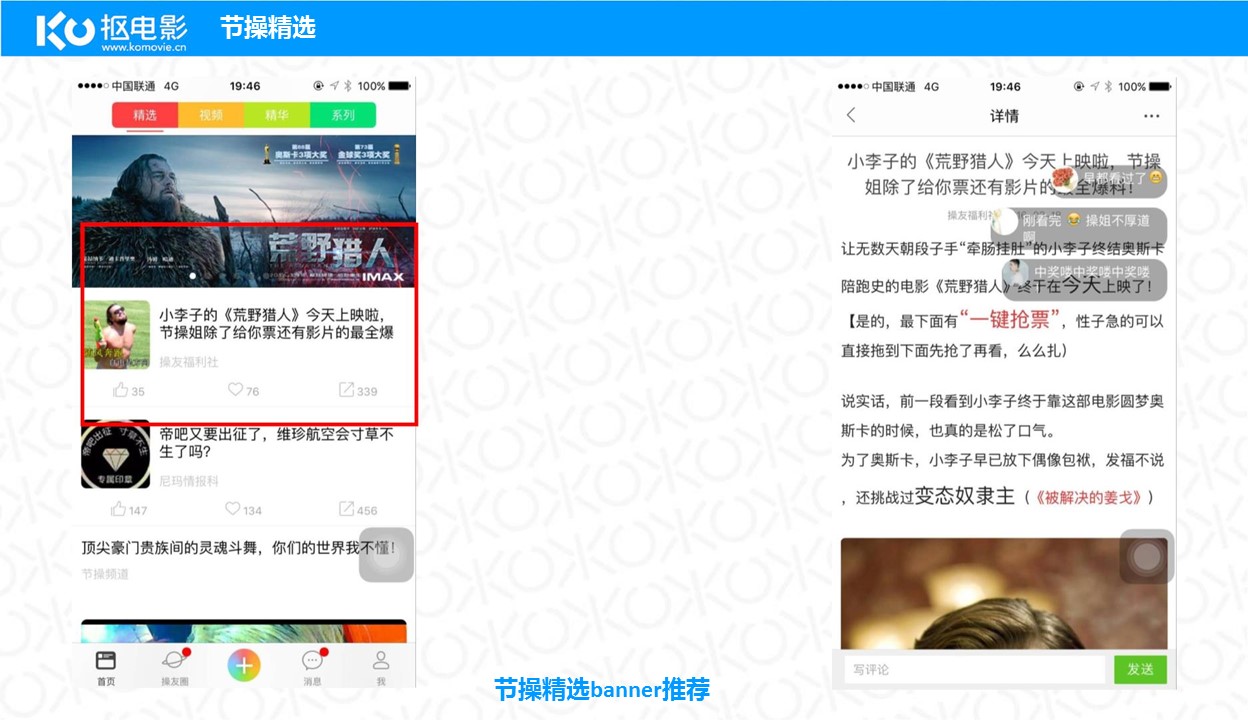Open the 首页 home icon in bottom bar
The image size is (1248, 720).
105,667
